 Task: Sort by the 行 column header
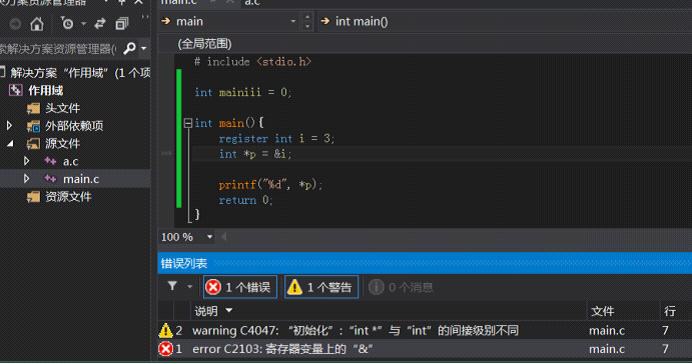click(670, 311)
